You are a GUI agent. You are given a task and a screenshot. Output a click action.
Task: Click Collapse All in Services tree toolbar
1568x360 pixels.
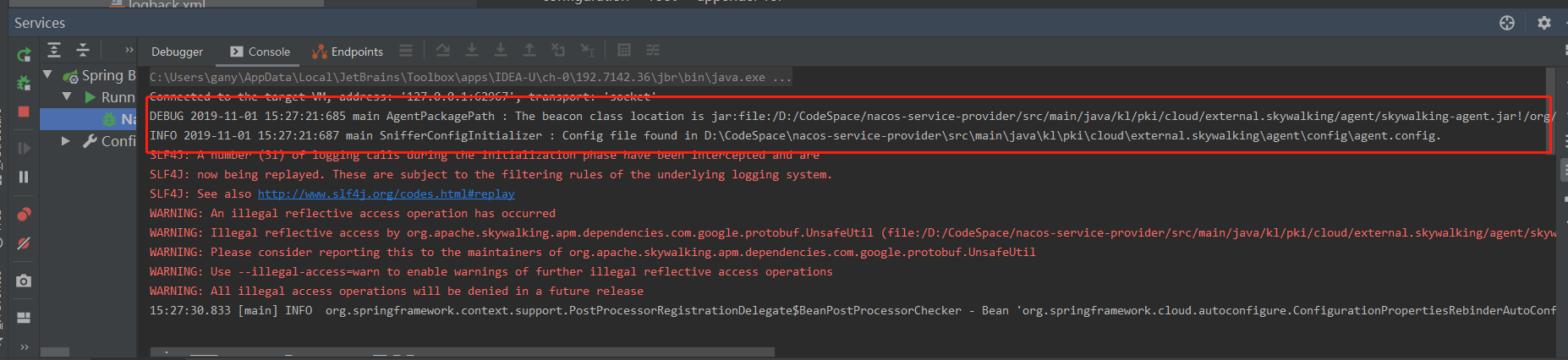tap(83, 50)
